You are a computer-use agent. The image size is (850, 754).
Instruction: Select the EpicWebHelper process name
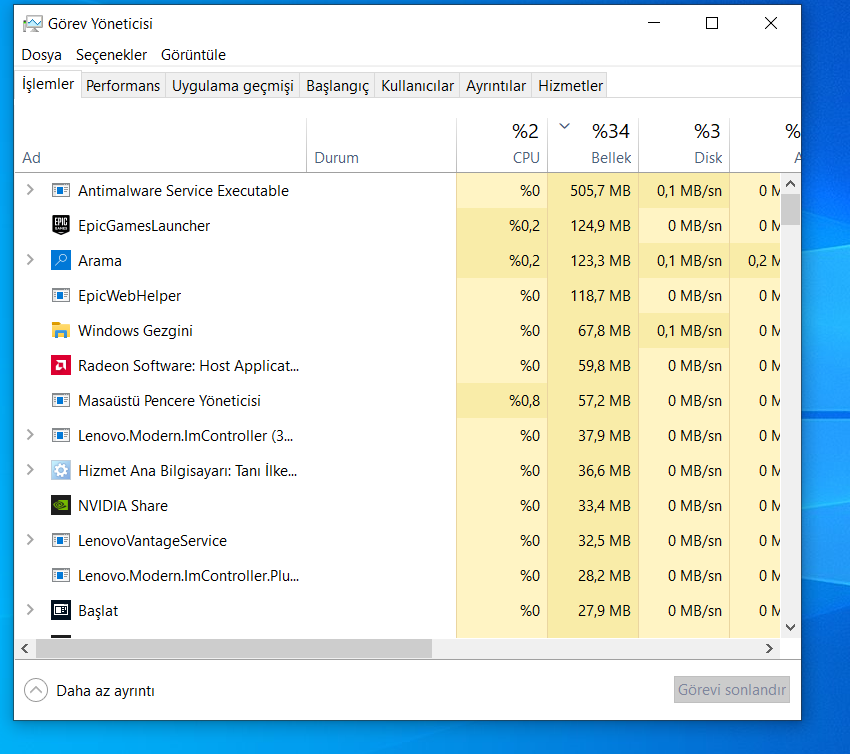click(x=129, y=296)
